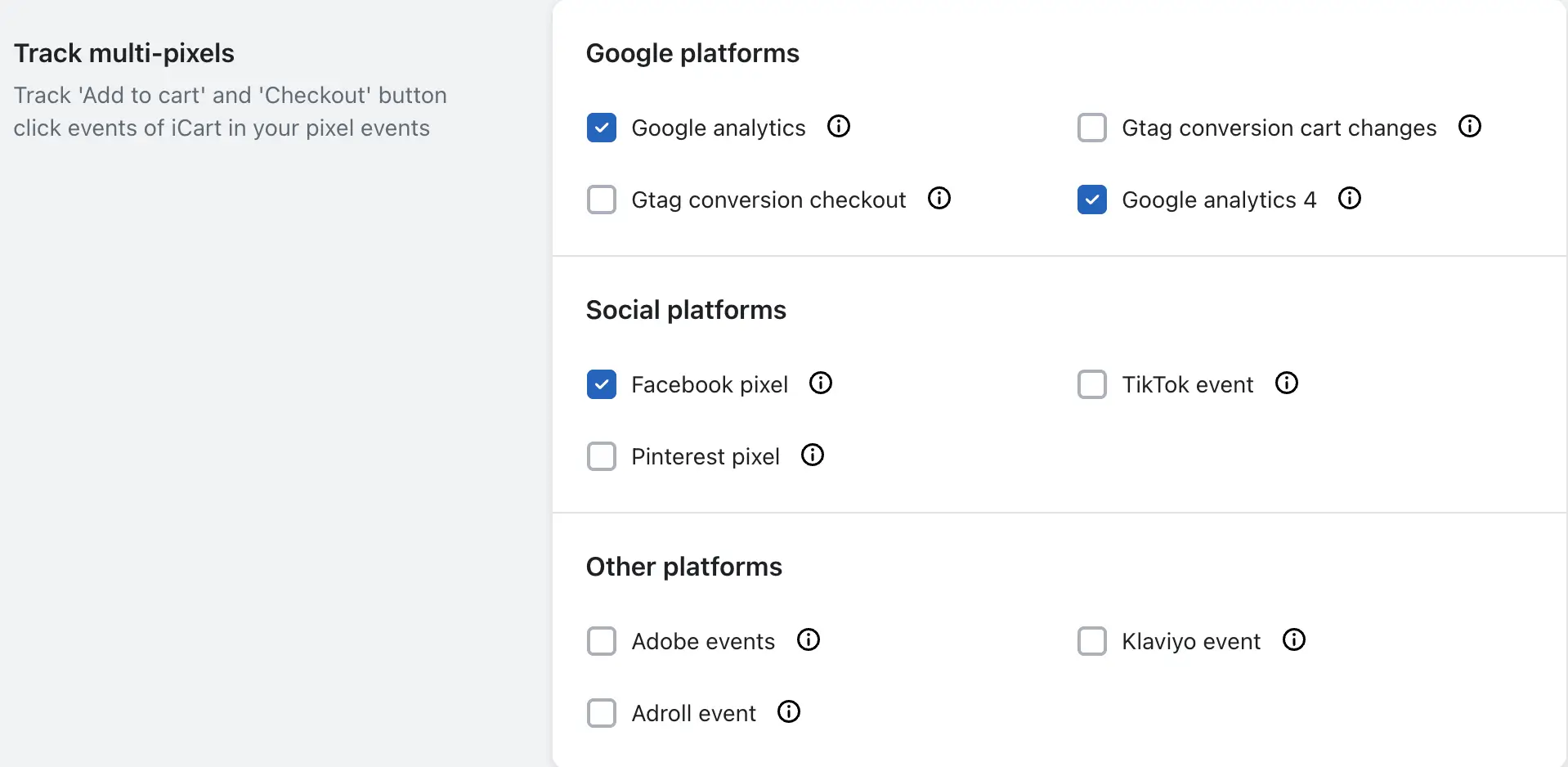Enable Adobe events tracking checkbox
Viewport: 1568px width, 767px height.
[602, 641]
